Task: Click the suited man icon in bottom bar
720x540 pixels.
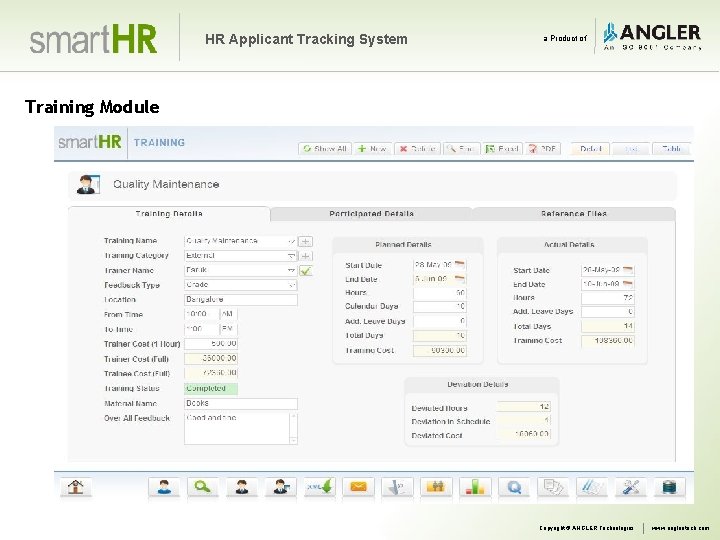Action: coord(242,487)
